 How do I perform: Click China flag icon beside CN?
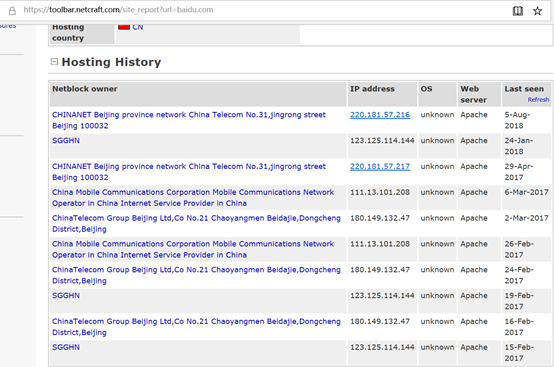click(x=124, y=26)
